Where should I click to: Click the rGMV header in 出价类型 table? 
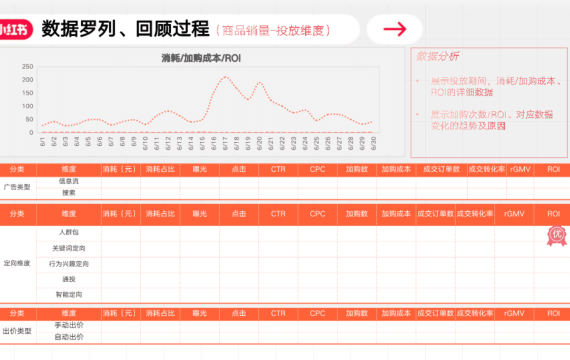514,313
